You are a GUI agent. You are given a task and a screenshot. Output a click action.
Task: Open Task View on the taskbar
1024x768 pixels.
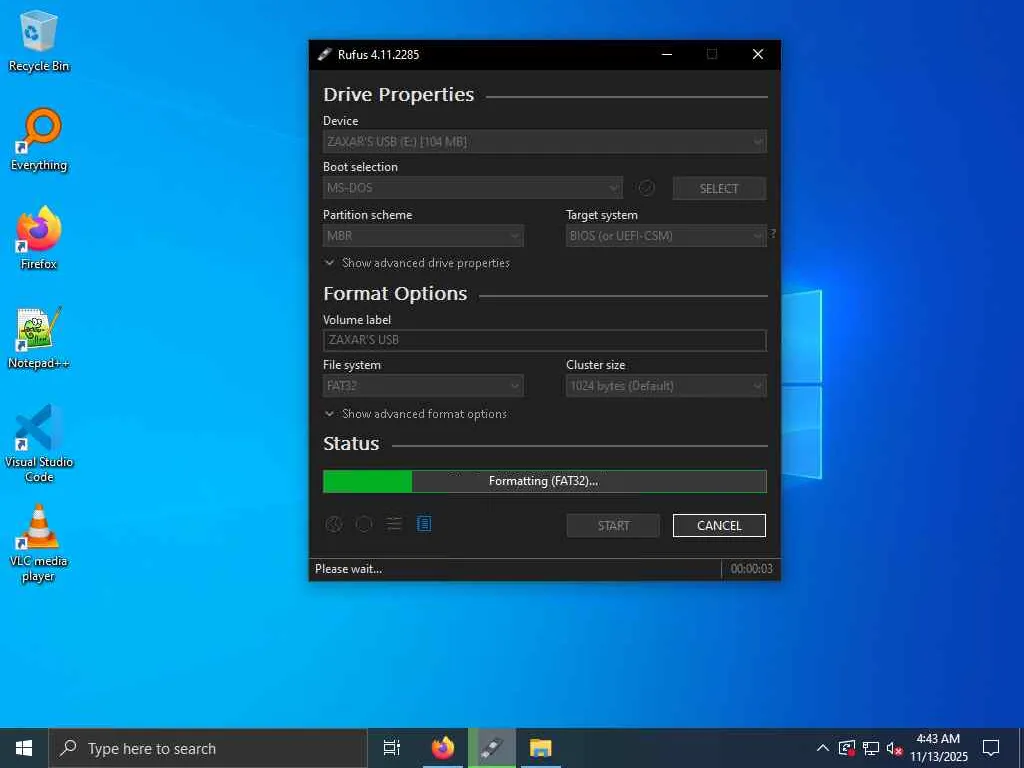click(392, 748)
